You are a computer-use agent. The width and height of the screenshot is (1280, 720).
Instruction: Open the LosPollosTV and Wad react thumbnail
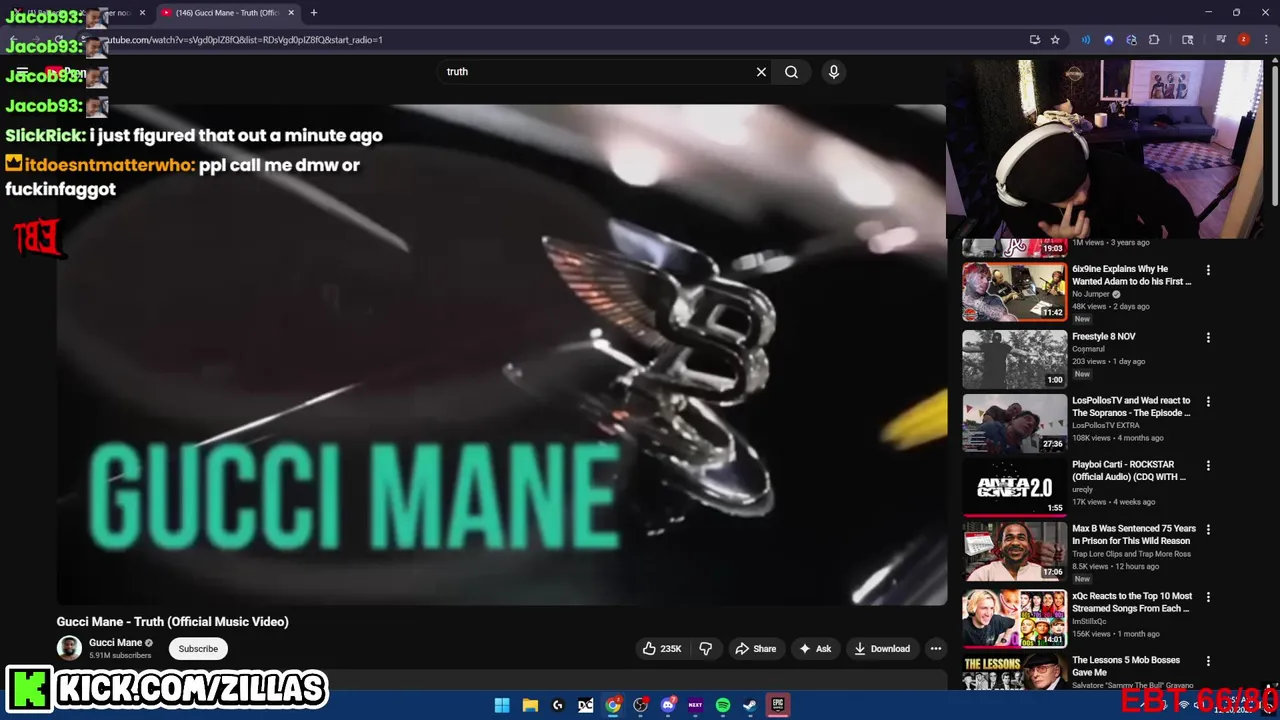1015,423
